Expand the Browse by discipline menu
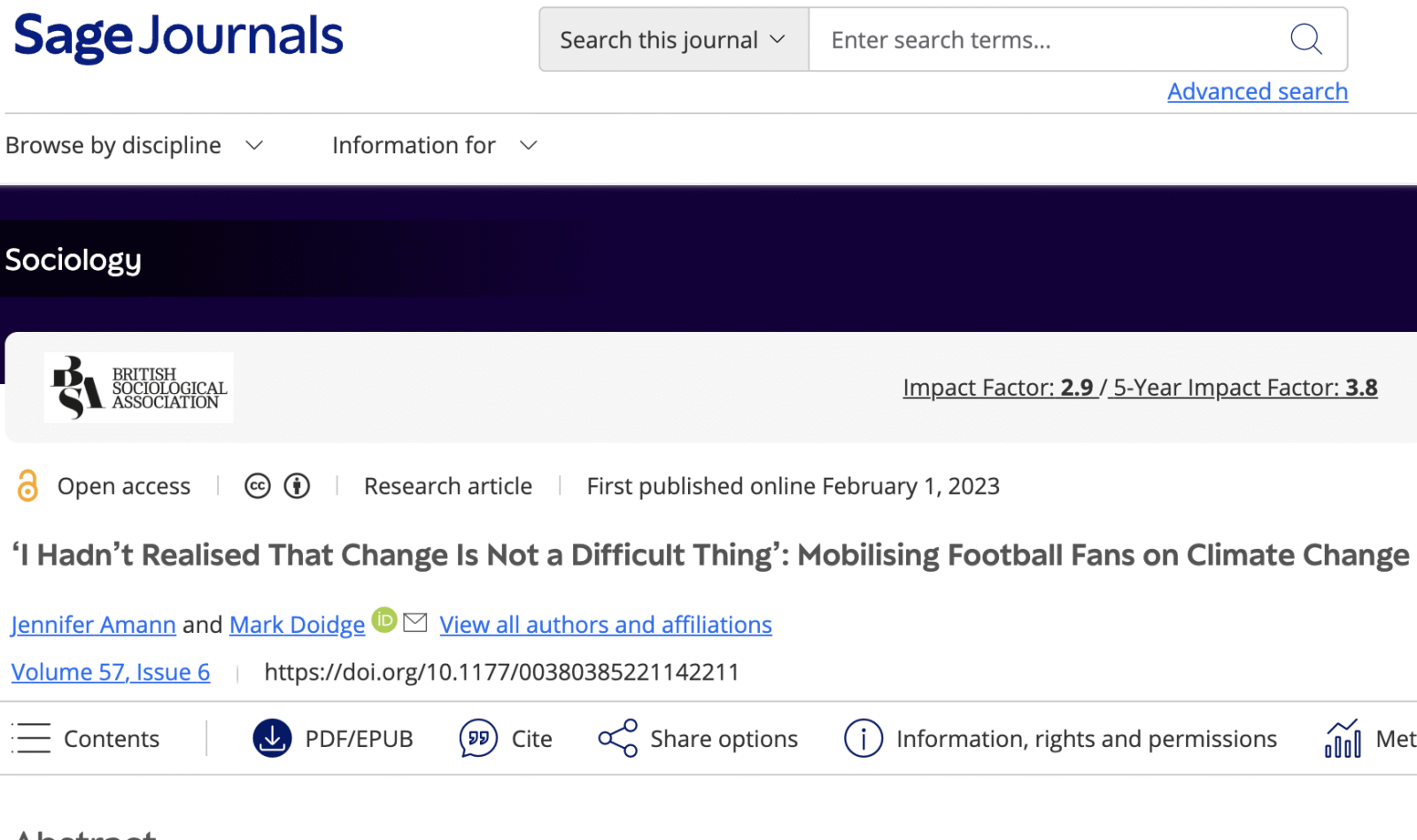1417x840 pixels. 135,145
